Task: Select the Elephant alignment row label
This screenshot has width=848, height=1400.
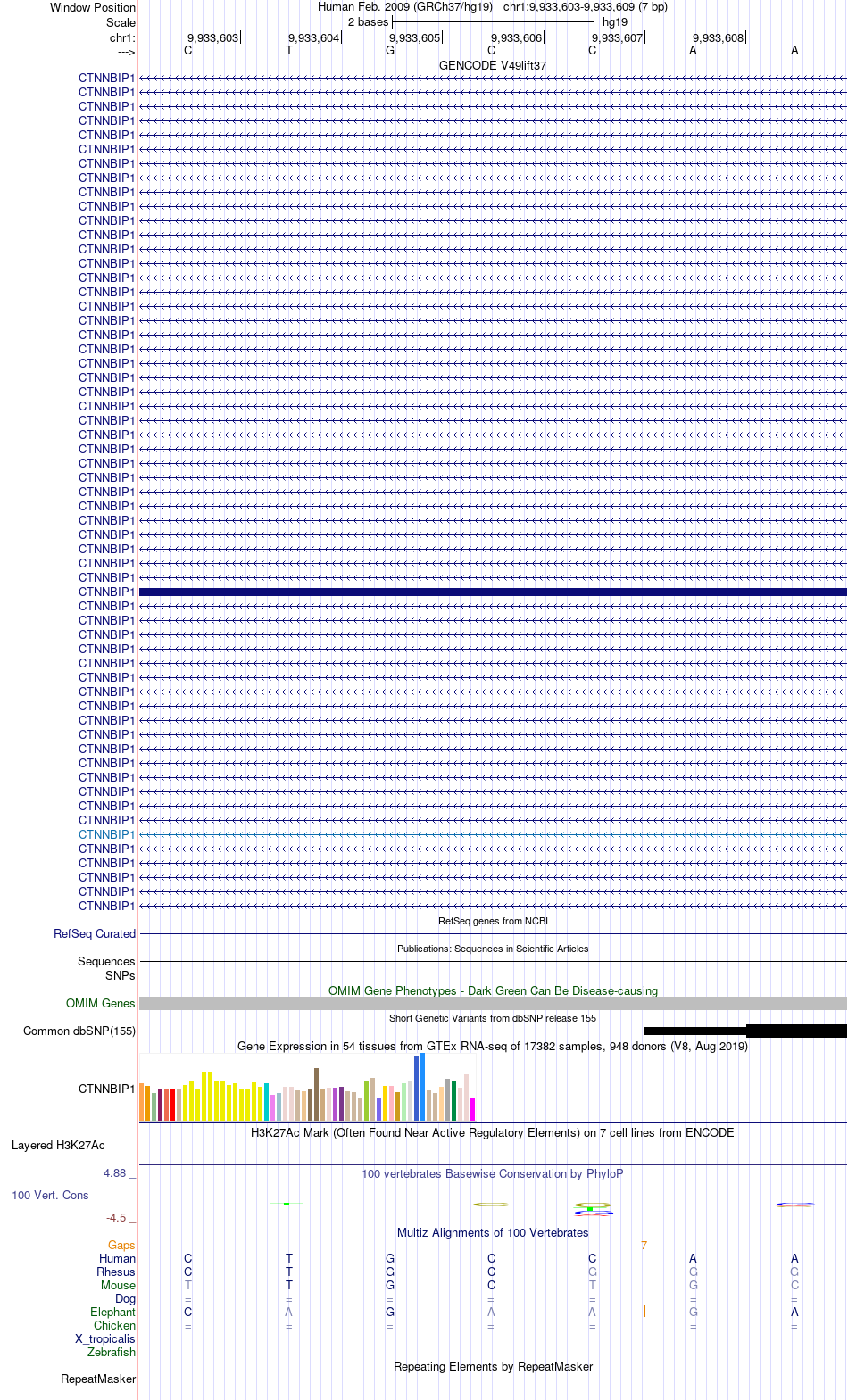Action: (x=112, y=1312)
